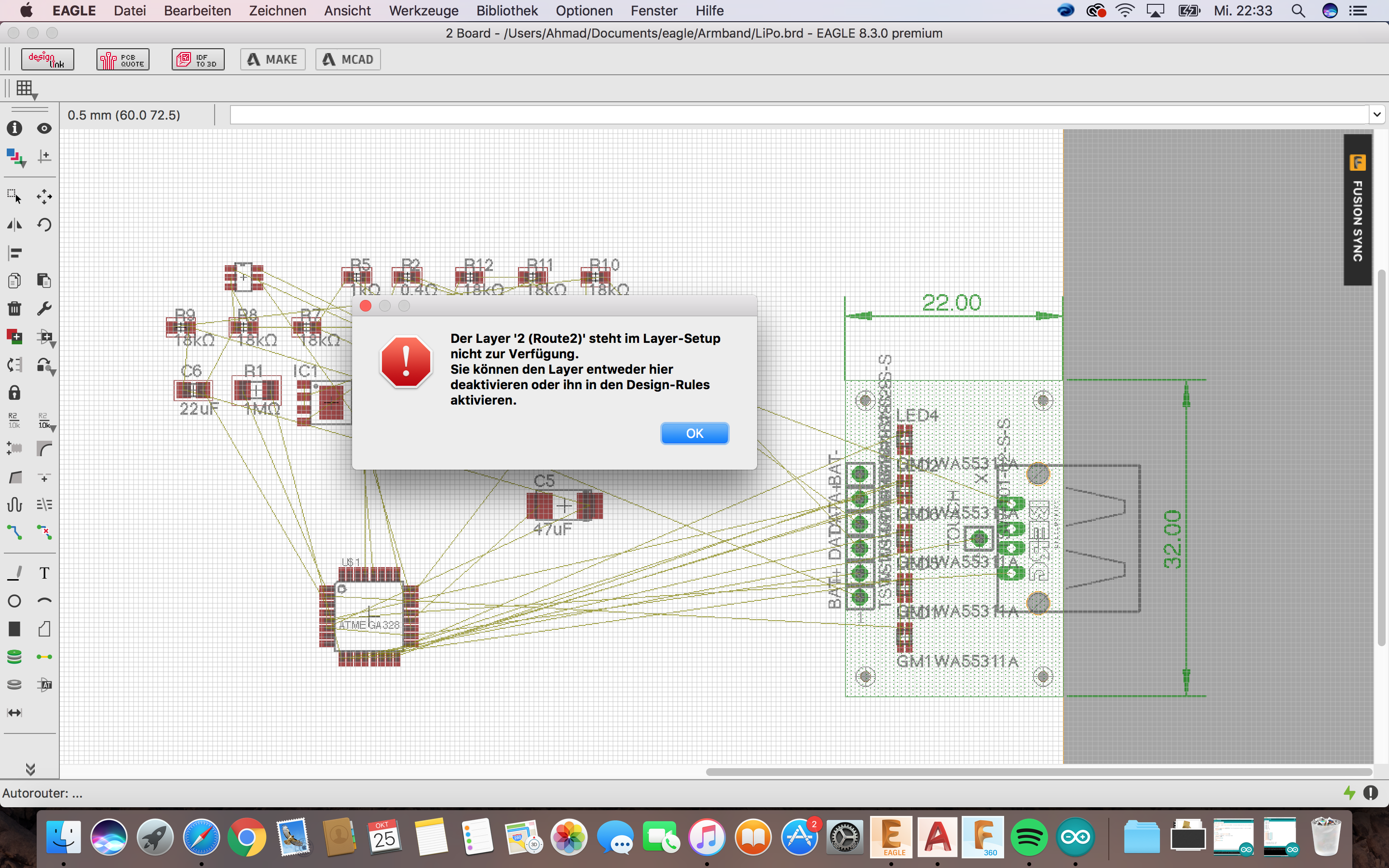Image resolution: width=1389 pixels, height=868 pixels.
Task: Open the Werkzeuge menu
Action: click(x=423, y=10)
